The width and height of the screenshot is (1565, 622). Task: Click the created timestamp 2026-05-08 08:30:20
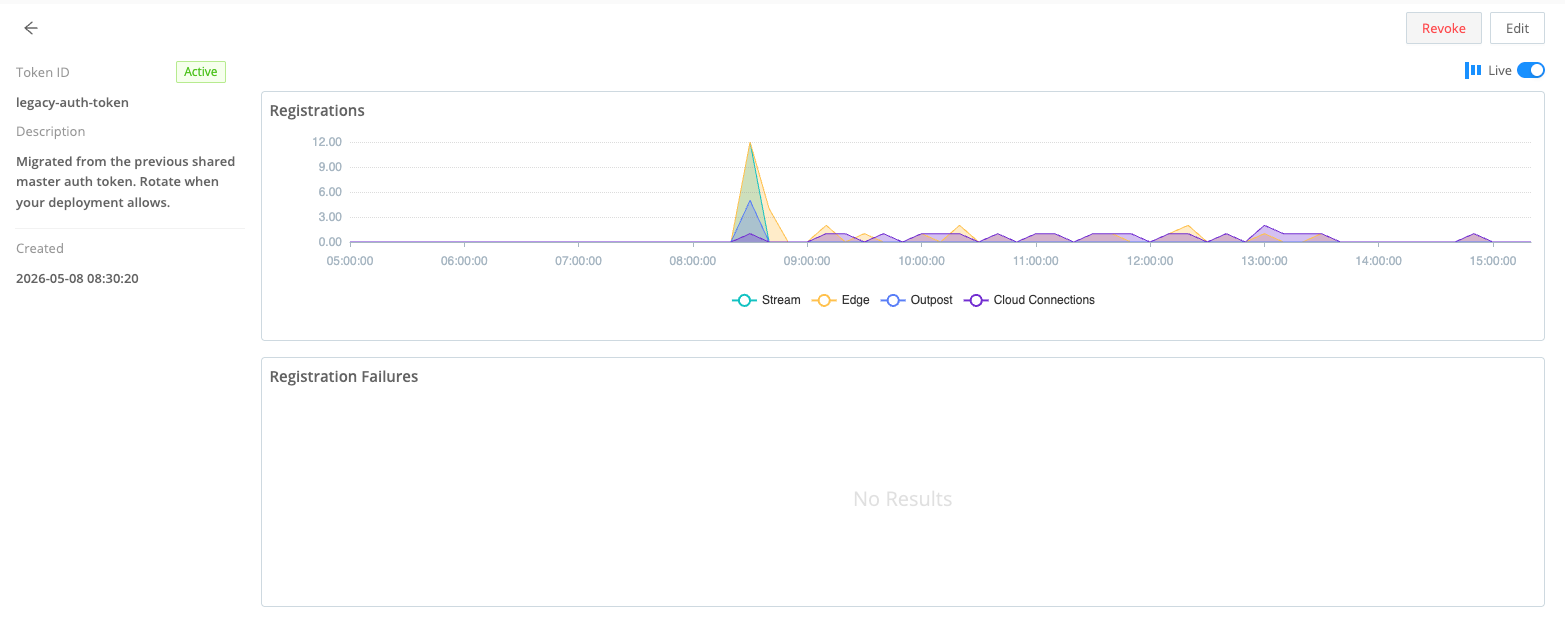pos(77,278)
